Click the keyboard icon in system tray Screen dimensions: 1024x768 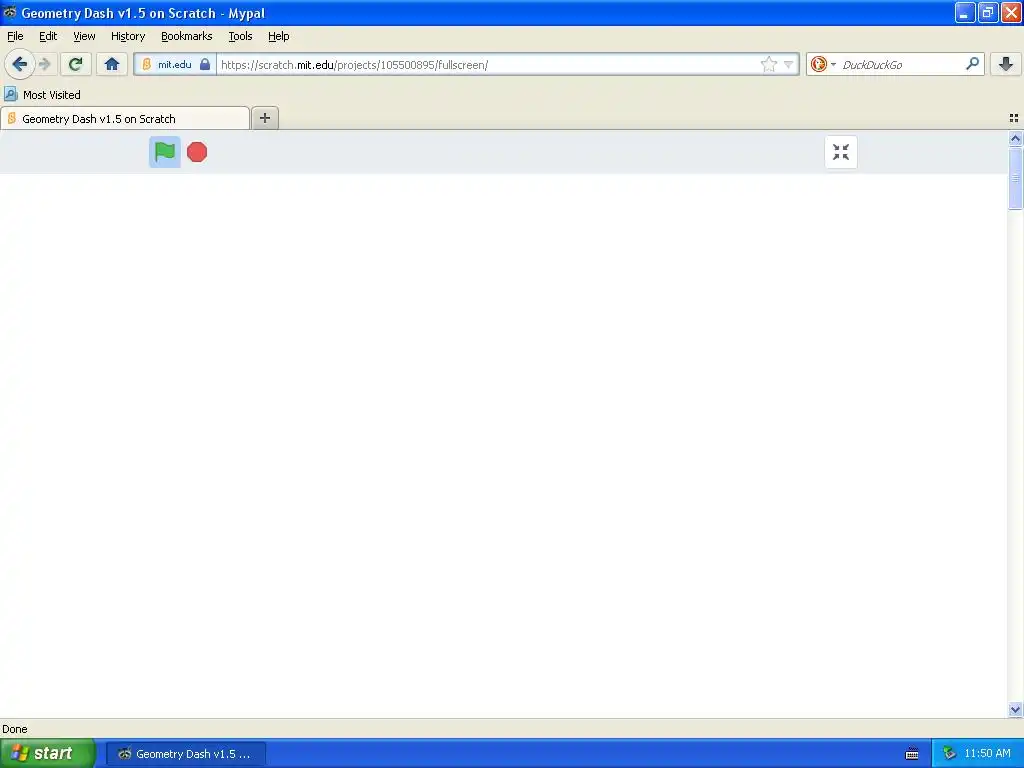pos(912,754)
